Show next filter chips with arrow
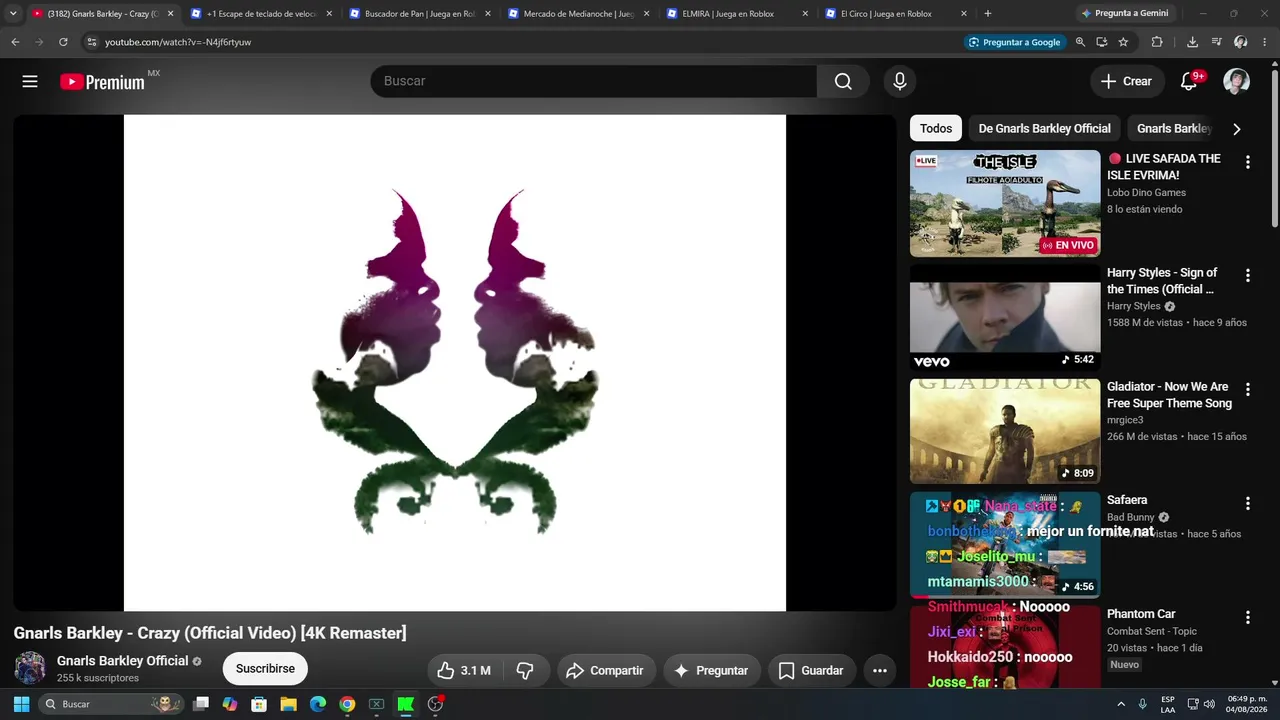The height and width of the screenshot is (720, 1280). [x=1237, y=129]
